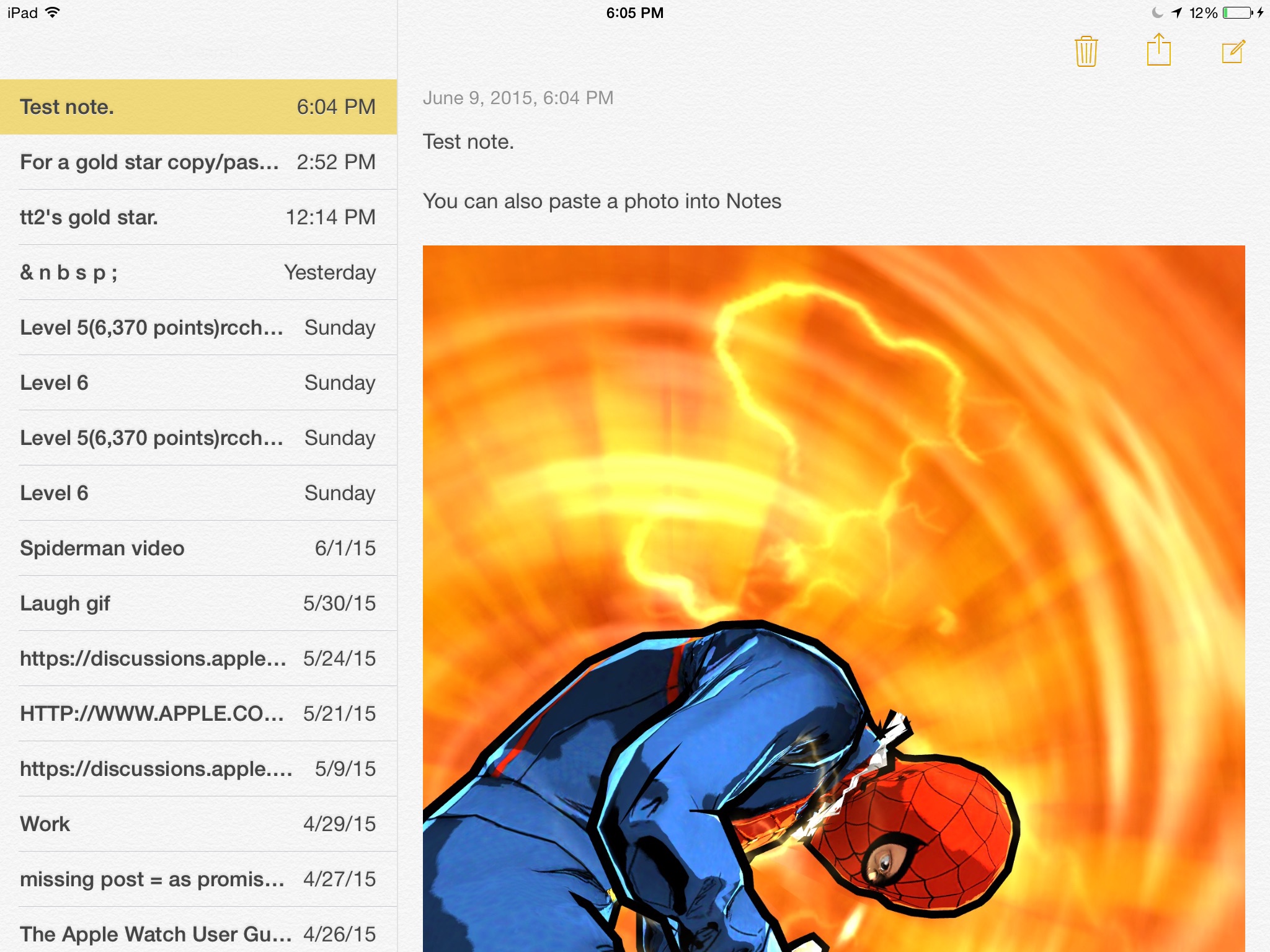
Task: Compose a new note with pencil icon
Action: pyautogui.click(x=1233, y=51)
